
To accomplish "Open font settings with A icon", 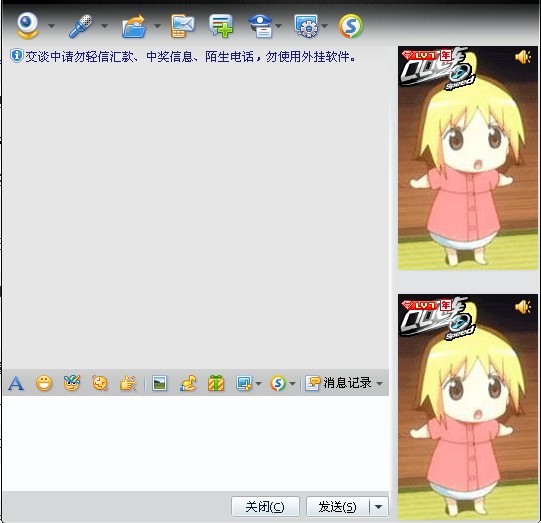I will (x=16, y=383).
